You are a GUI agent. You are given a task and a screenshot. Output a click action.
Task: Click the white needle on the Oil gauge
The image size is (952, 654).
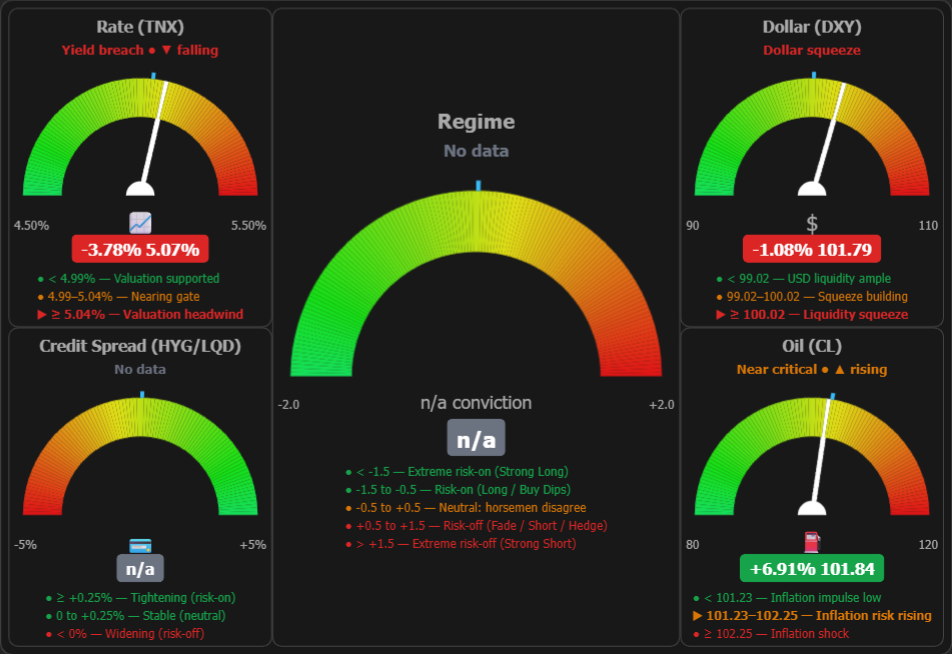pos(821,455)
